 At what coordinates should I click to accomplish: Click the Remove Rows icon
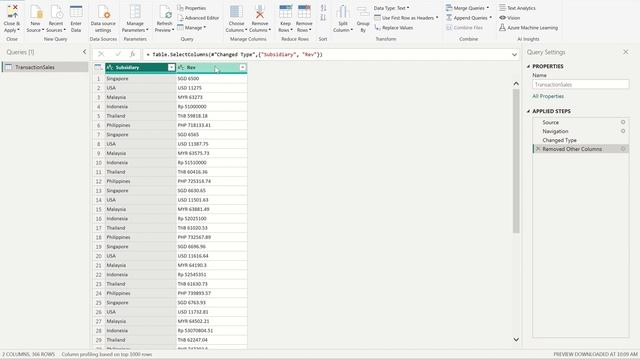click(304, 12)
